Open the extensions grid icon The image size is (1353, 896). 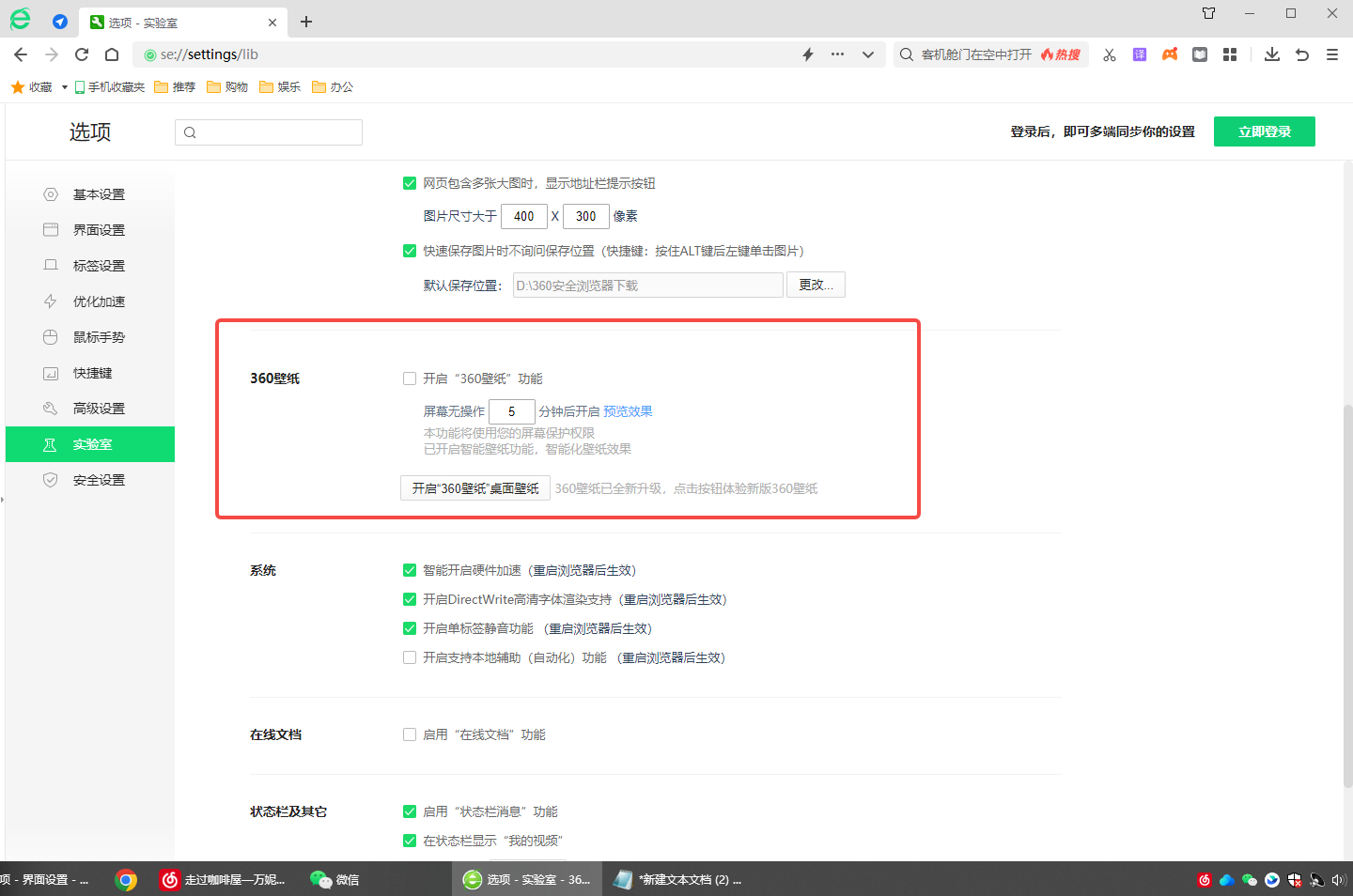coord(1230,54)
